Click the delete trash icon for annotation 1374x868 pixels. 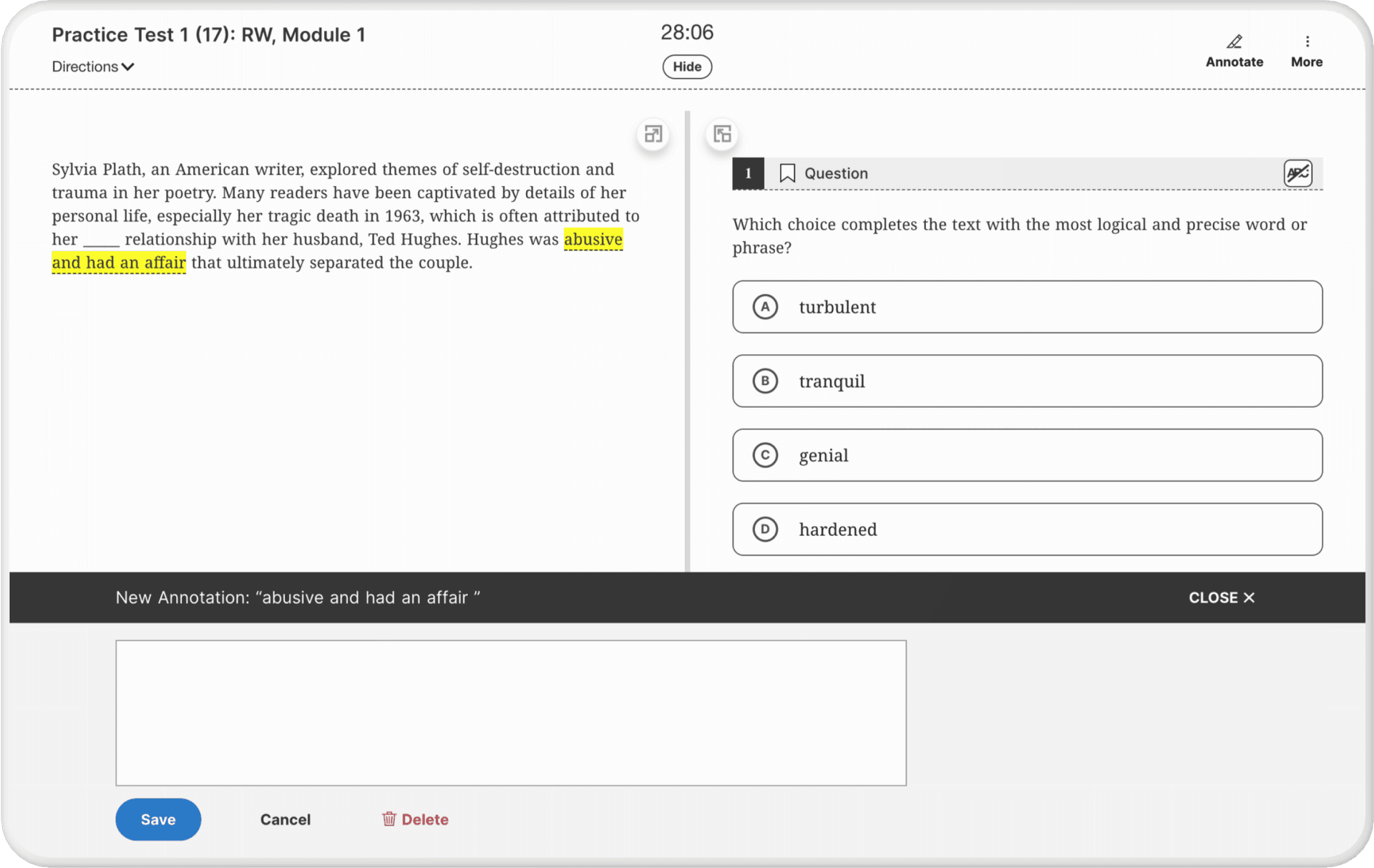pyautogui.click(x=388, y=819)
